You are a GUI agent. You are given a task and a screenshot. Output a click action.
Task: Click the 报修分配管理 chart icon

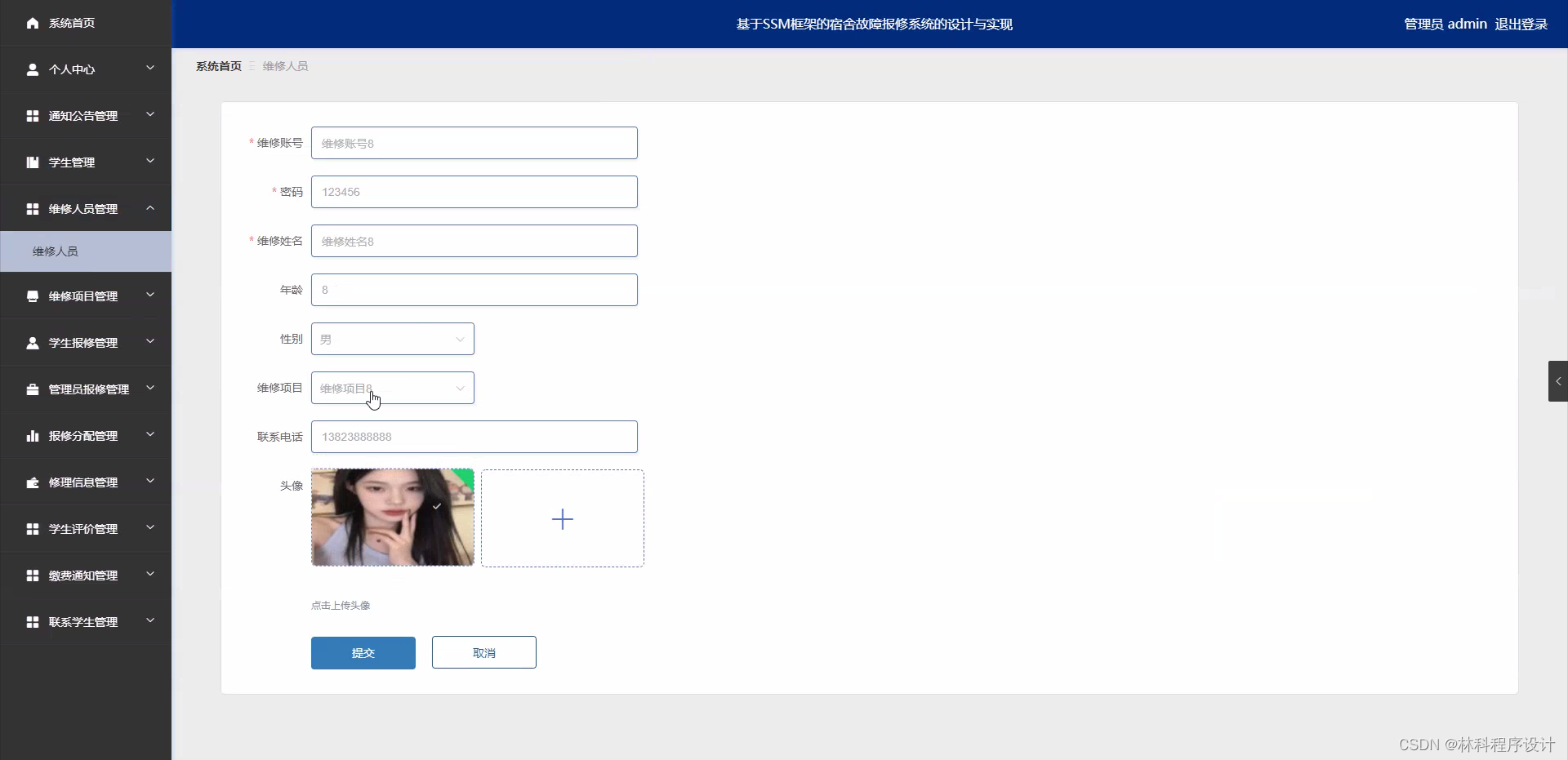(33, 435)
